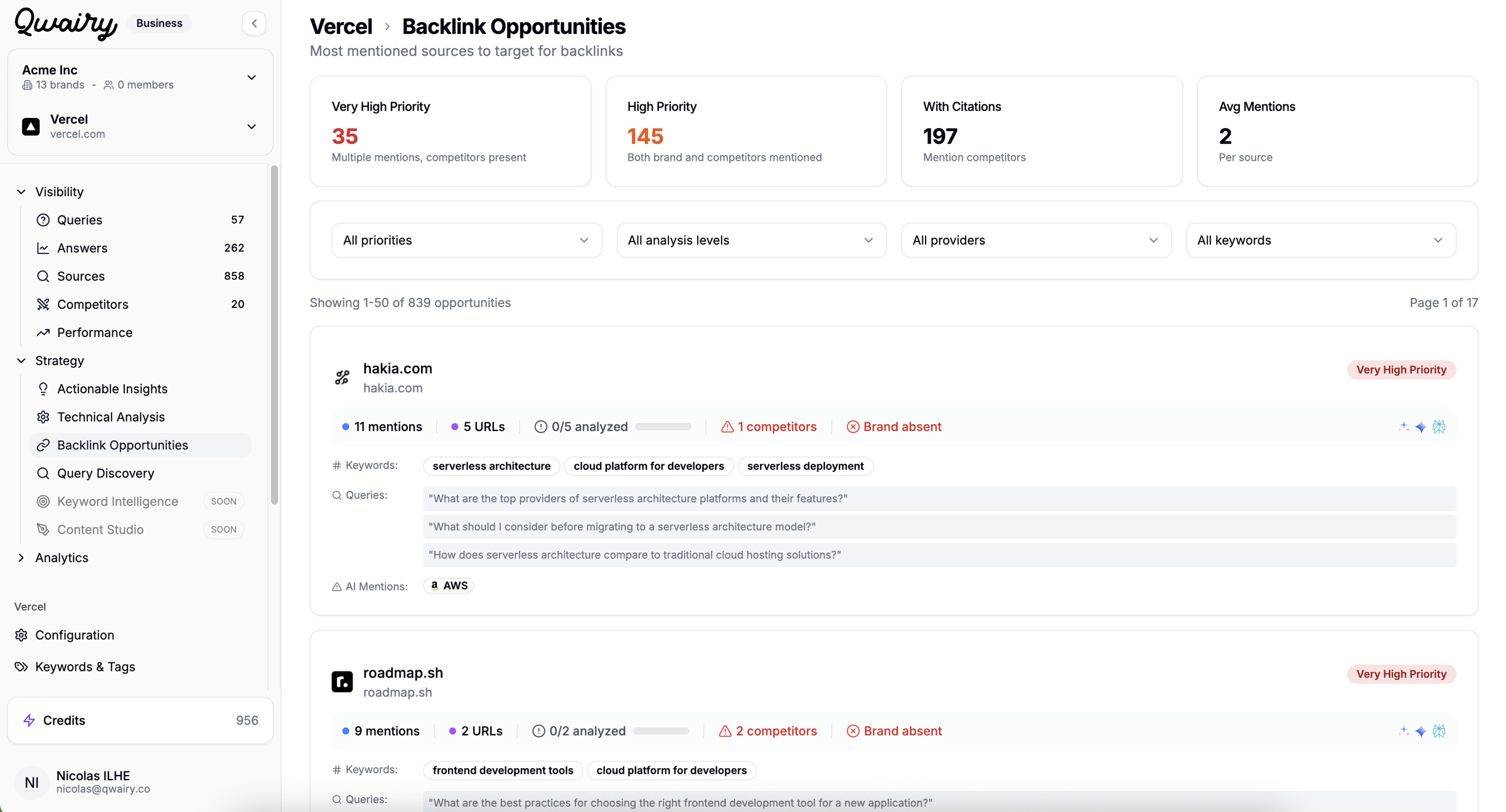Click the query about migrating to serverless

pos(939,526)
